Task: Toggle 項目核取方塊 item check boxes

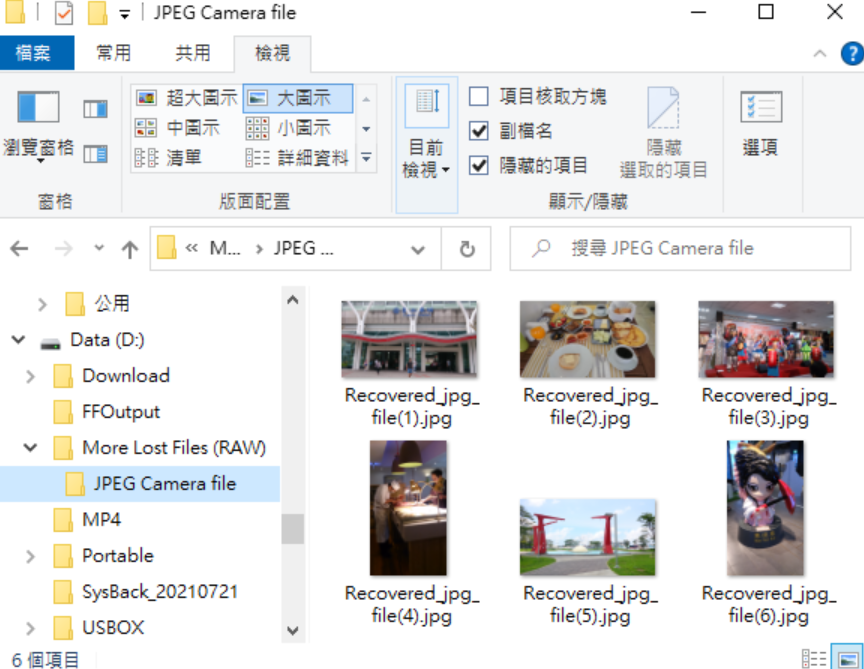Action: coord(478,96)
